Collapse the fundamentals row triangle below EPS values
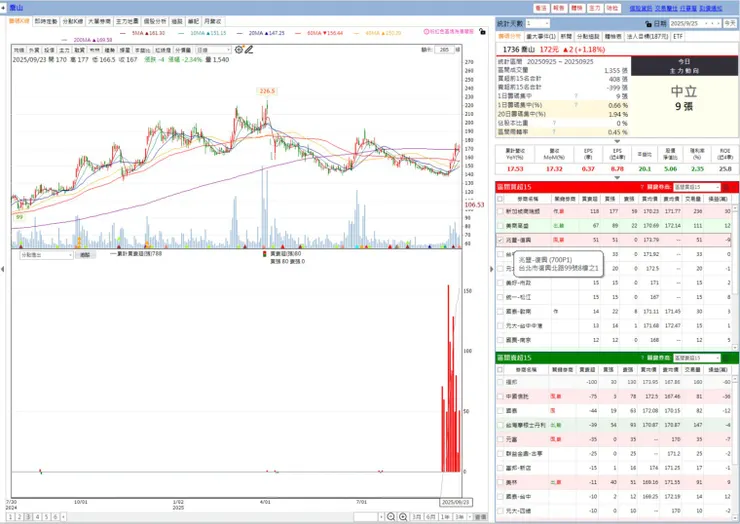The height and width of the screenshot is (524, 740). coord(616,177)
